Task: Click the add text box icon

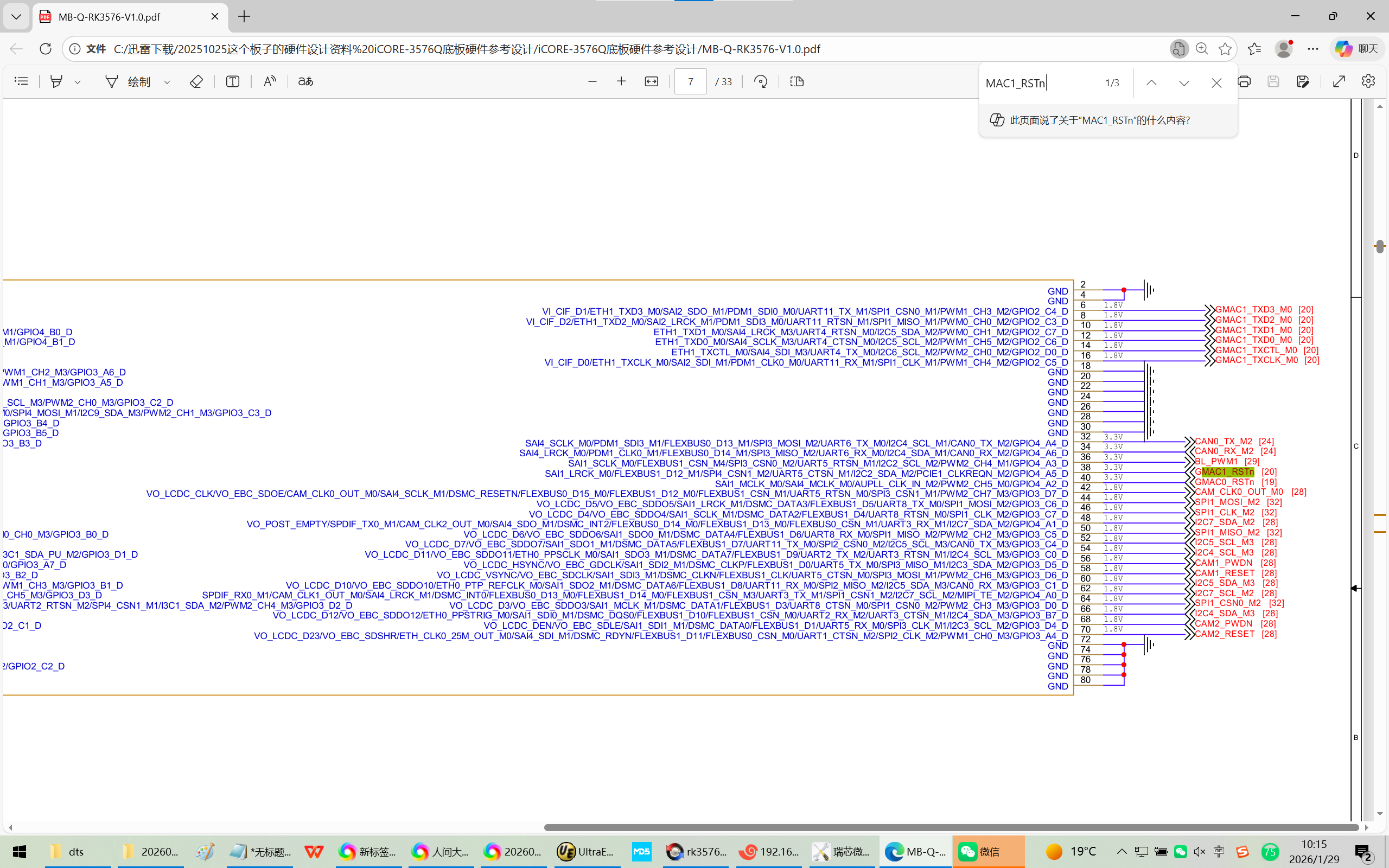Action: click(232, 81)
